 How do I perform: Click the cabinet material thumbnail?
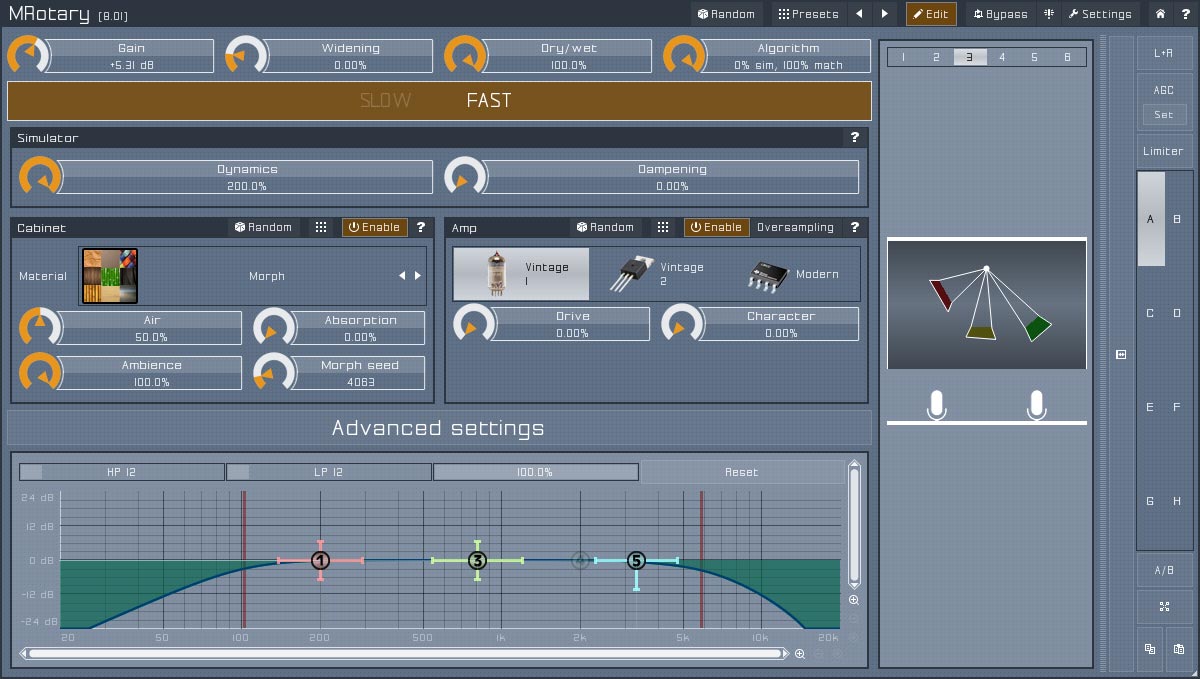click(109, 276)
